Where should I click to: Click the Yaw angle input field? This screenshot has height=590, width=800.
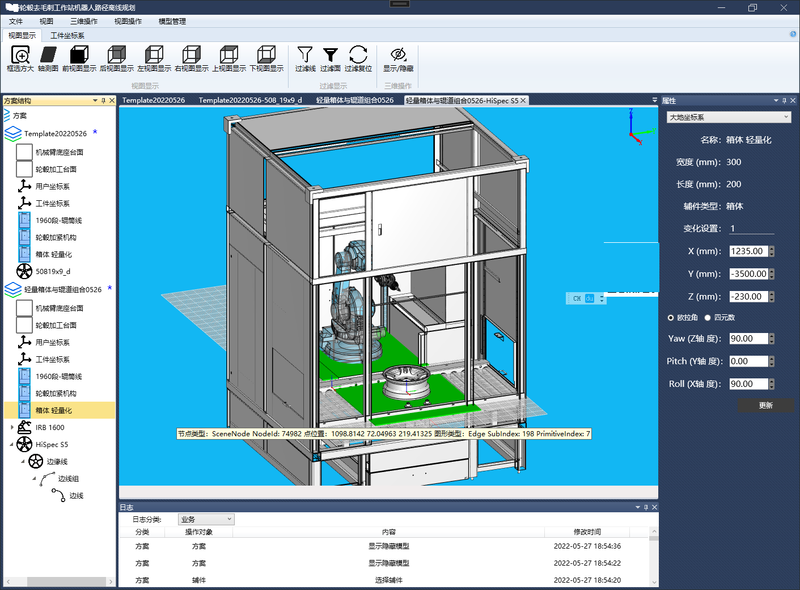(x=748, y=338)
